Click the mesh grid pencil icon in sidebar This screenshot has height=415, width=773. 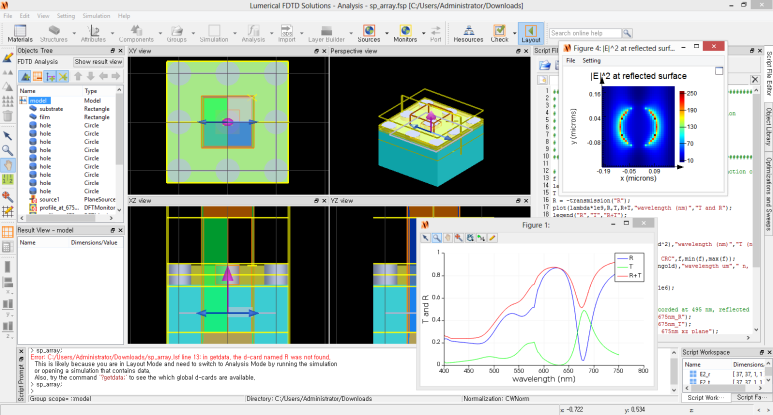(7, 211)
